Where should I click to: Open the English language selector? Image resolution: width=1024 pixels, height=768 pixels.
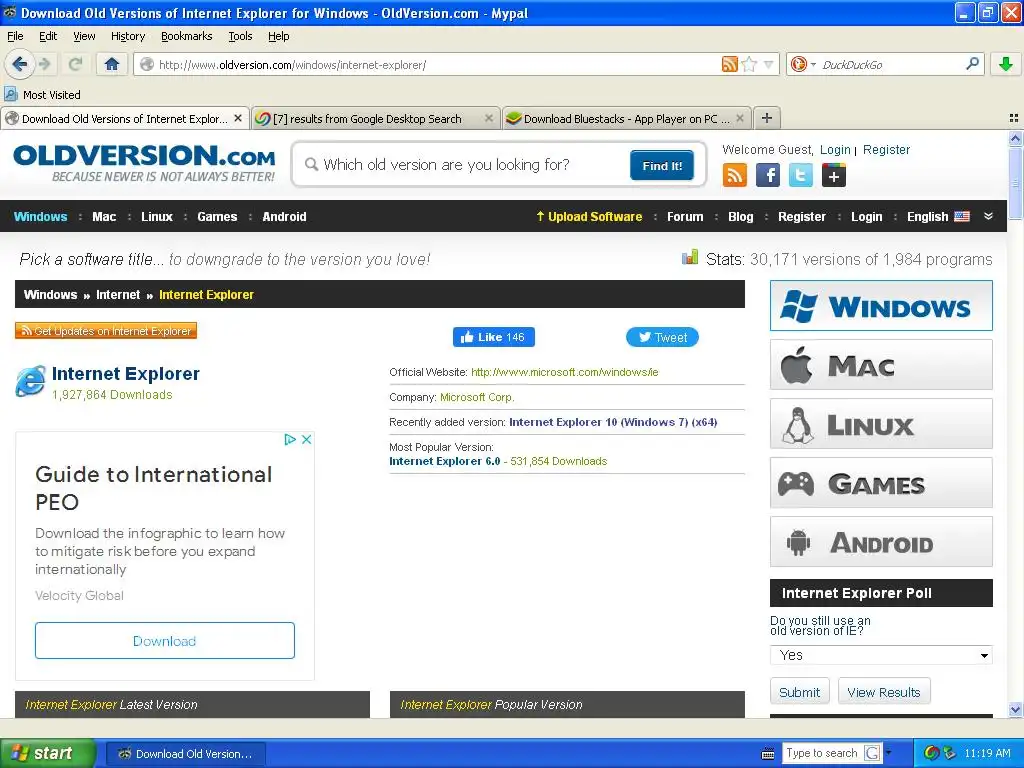tap(938, 216)
